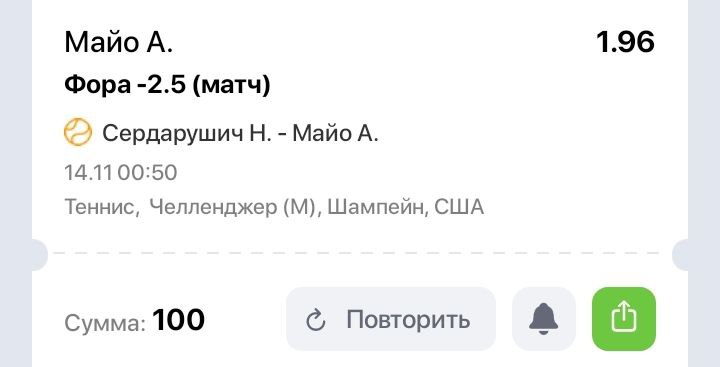Tap the tennis ball sport icon
Screen dimensions: 720x367
(78, 132)
